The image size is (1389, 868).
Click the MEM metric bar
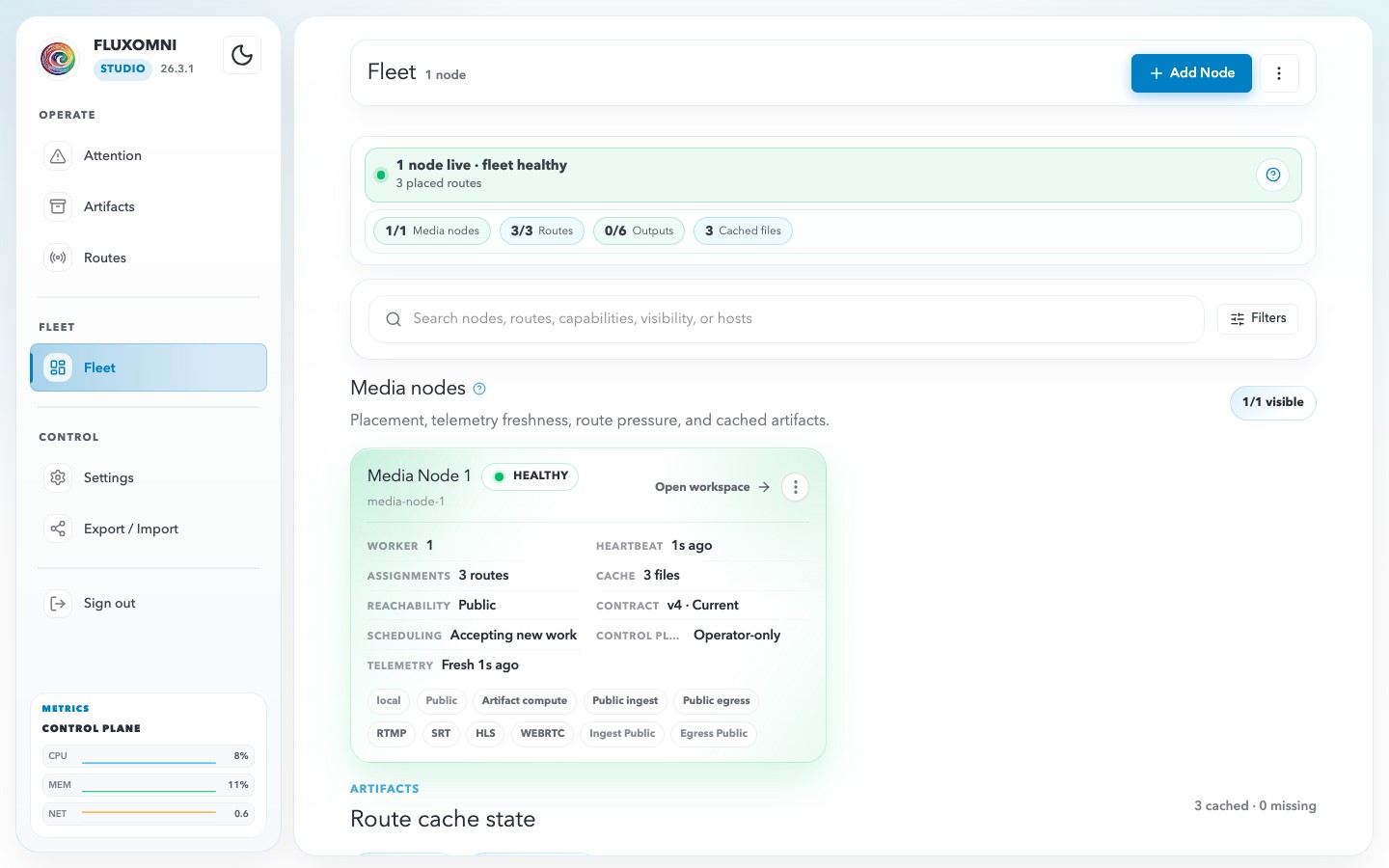pyautogui.click(x=149, y=785)
